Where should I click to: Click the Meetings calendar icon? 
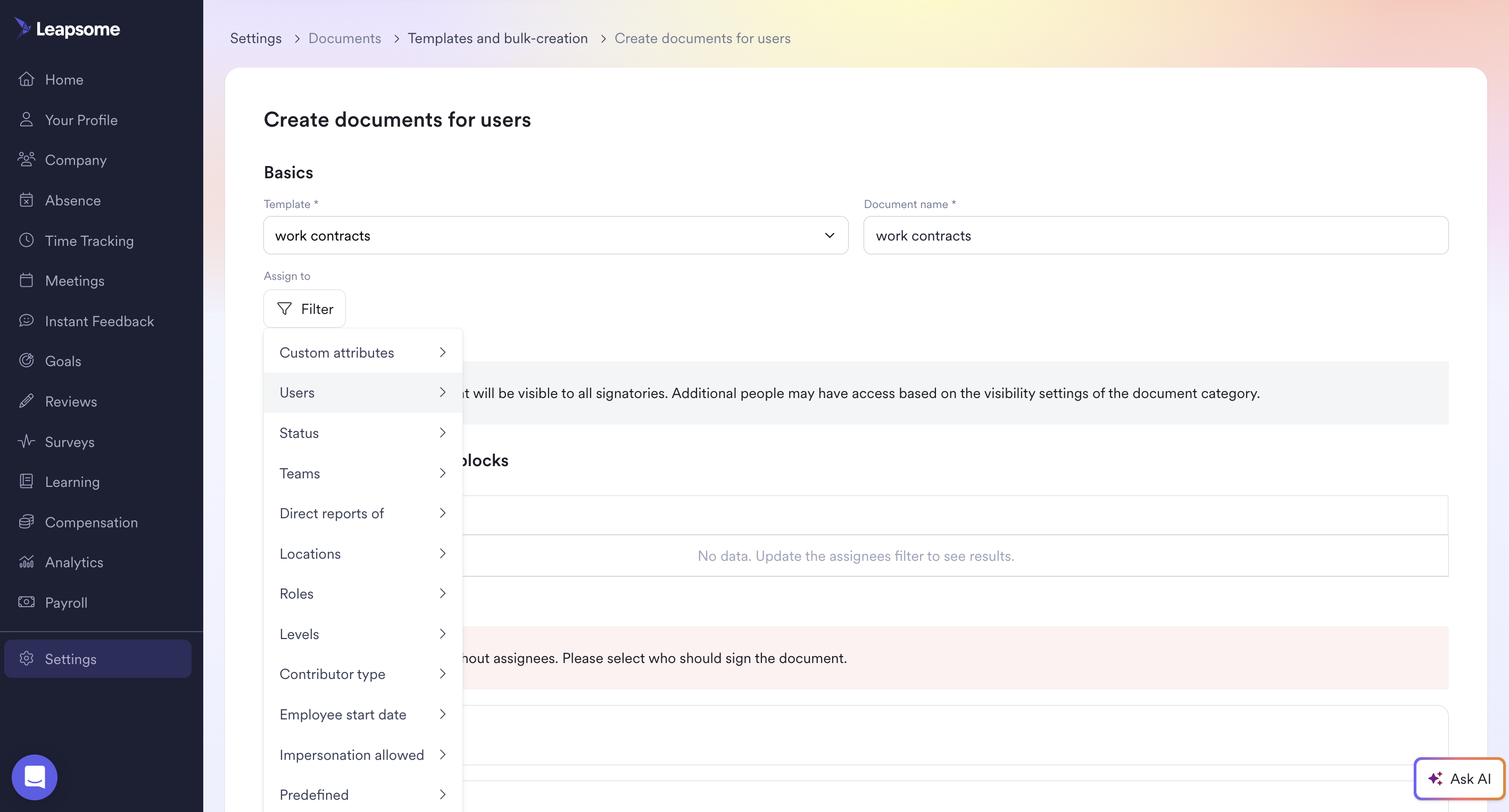pos(27,280)
